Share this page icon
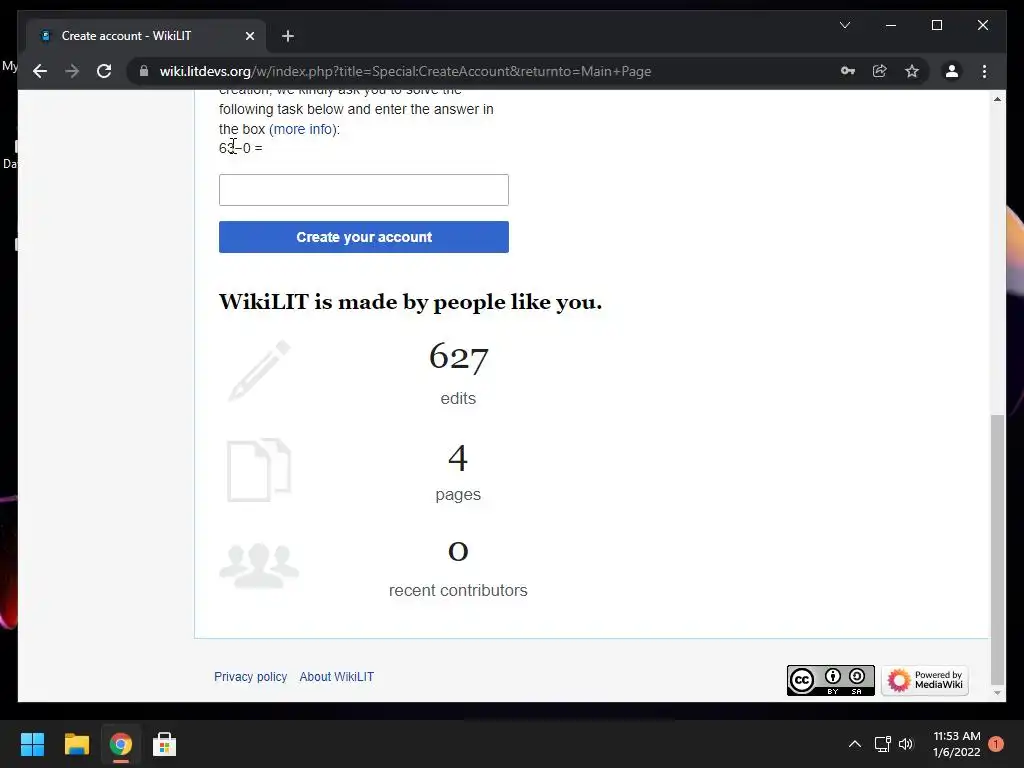Screen dimensions: 1024x768 click(880, 71)
